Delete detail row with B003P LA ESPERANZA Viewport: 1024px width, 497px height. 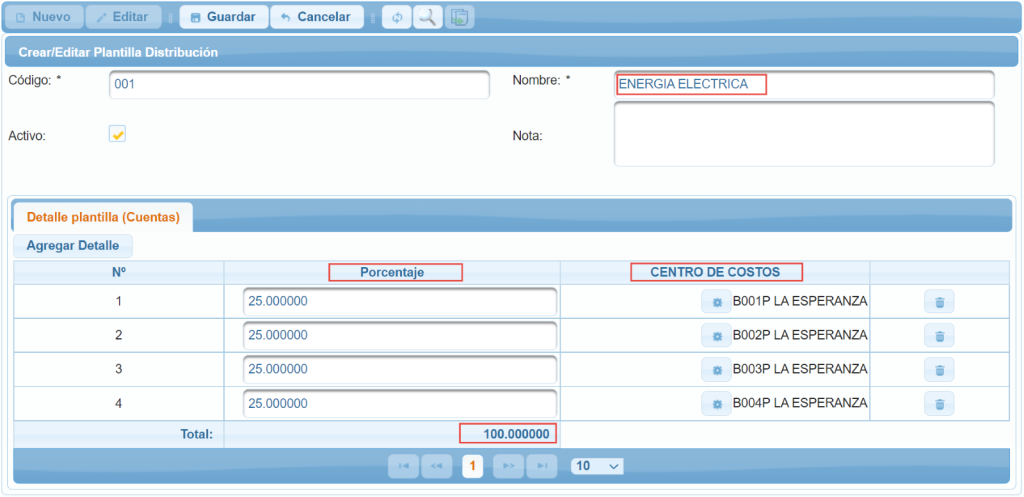(939, 370)
